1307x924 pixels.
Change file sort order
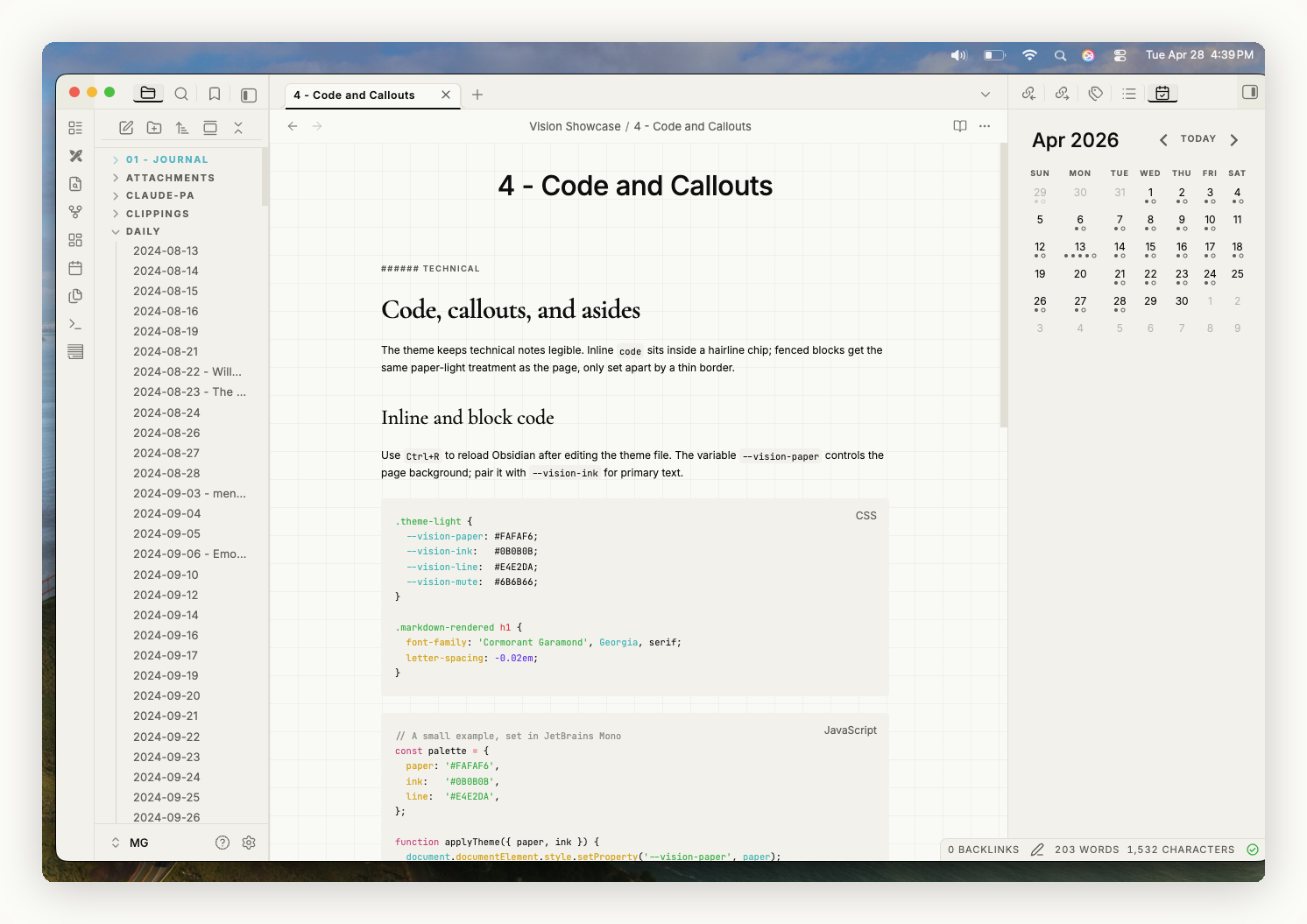point(182,128)
